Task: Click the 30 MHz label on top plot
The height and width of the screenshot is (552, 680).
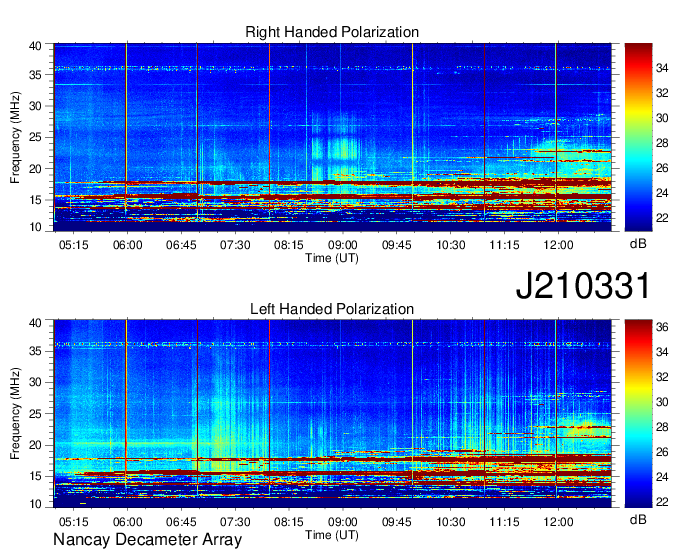Action: click(35, 106)
